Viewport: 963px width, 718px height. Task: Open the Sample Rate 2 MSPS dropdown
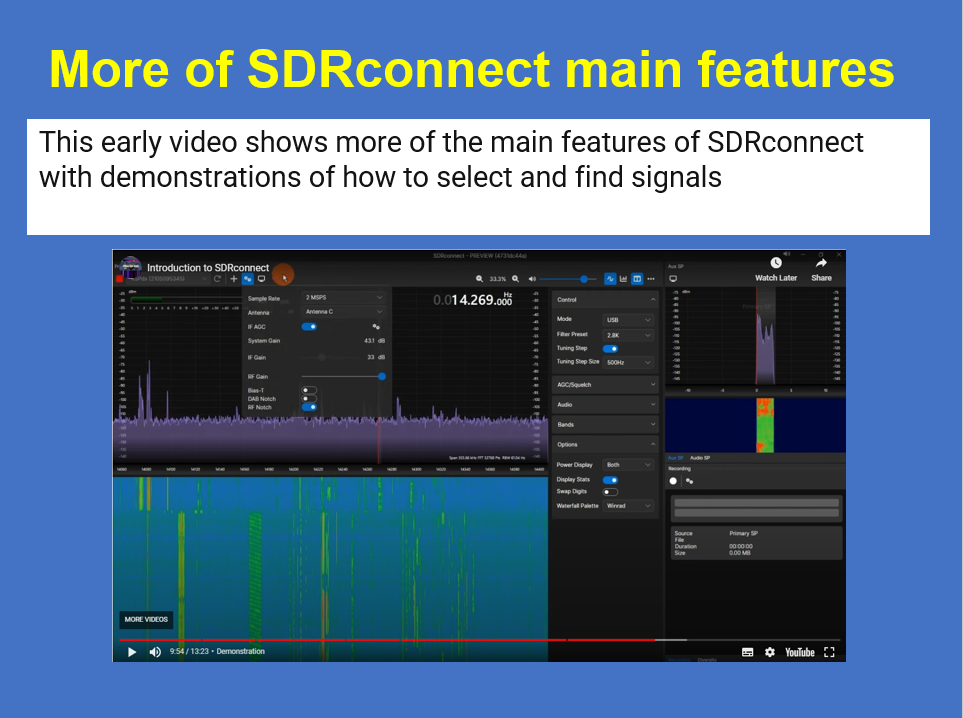pyautogui.click(x=344, y=297)
